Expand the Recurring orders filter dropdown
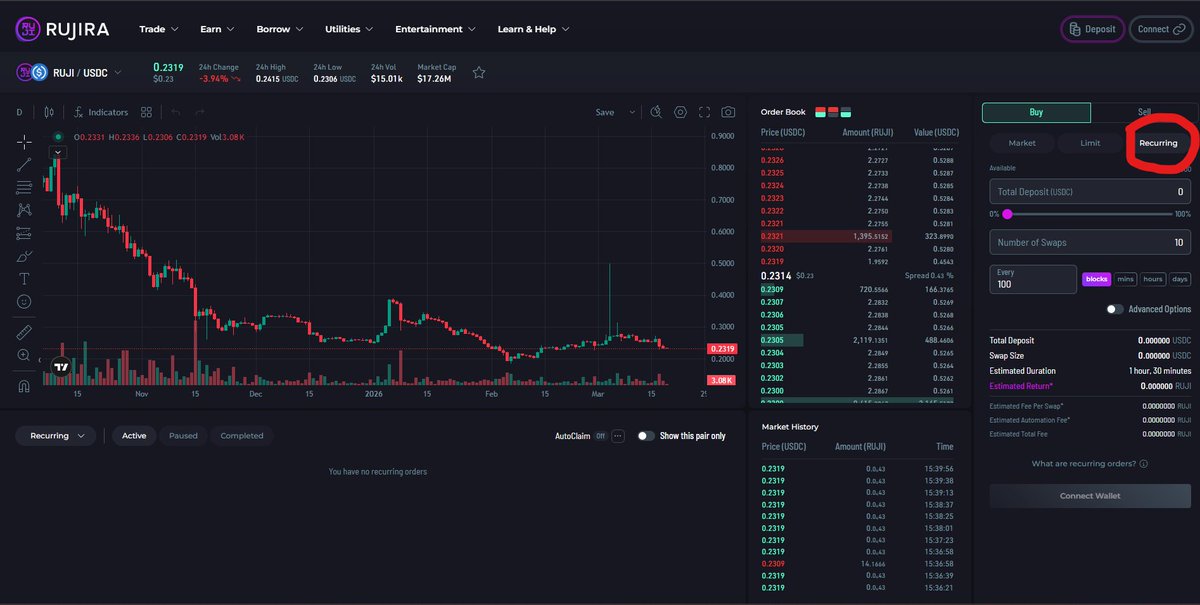 point(55,436)
